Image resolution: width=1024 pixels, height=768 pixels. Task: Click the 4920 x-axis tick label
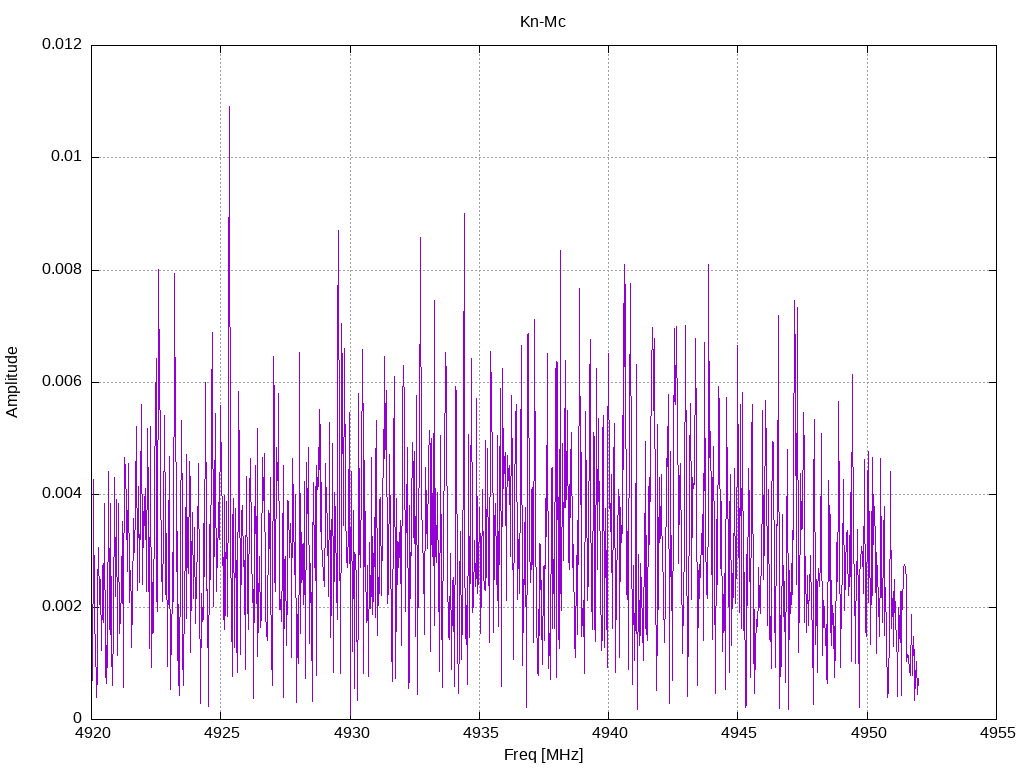point(92,733)
